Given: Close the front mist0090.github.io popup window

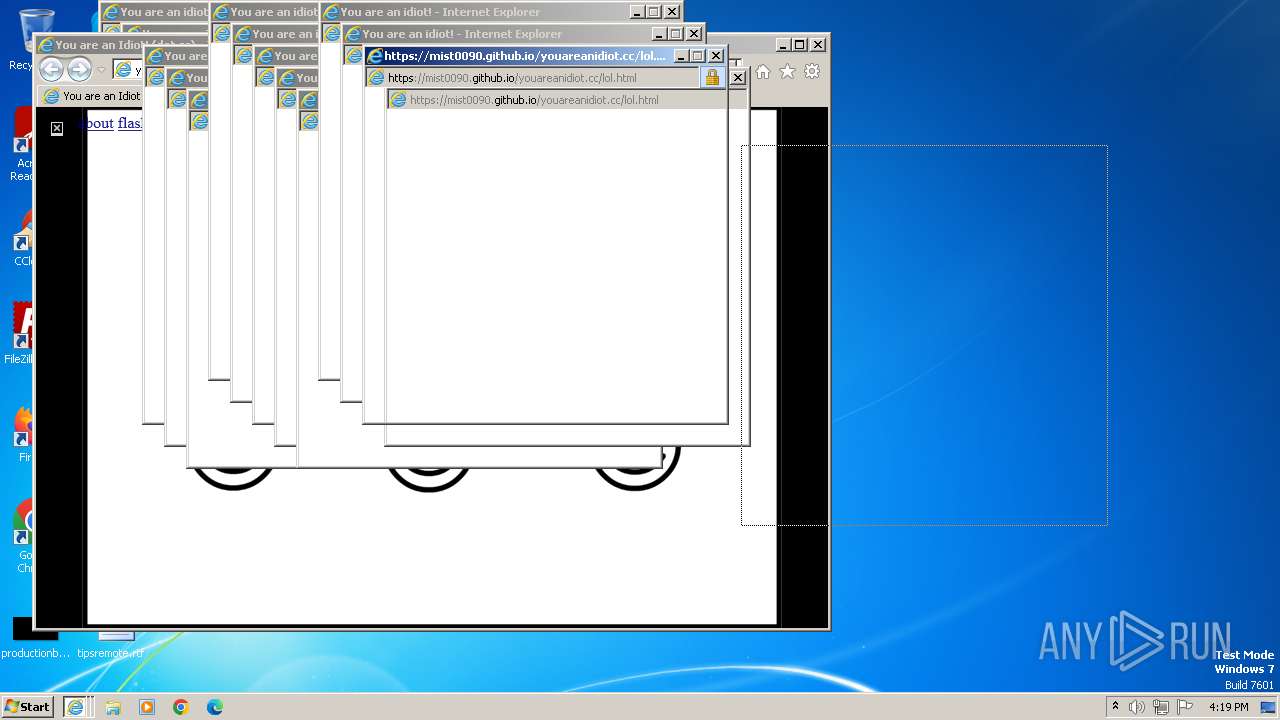Looking at the screenshot, I should point(716,56).
